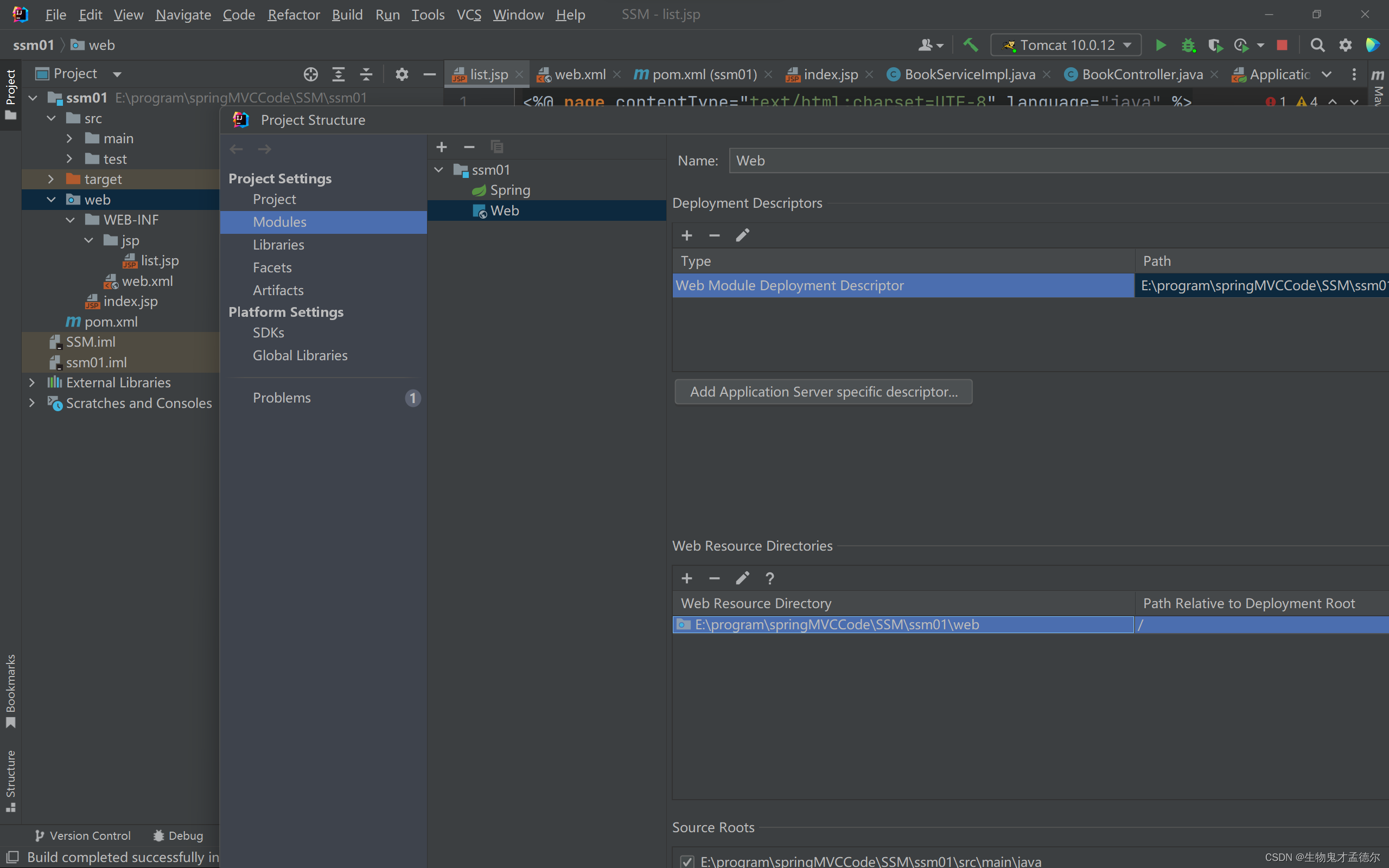The height and width of the screenshot is (868, 1389).
Task: Remove selected web resource directory
Action: click(714, 578)
